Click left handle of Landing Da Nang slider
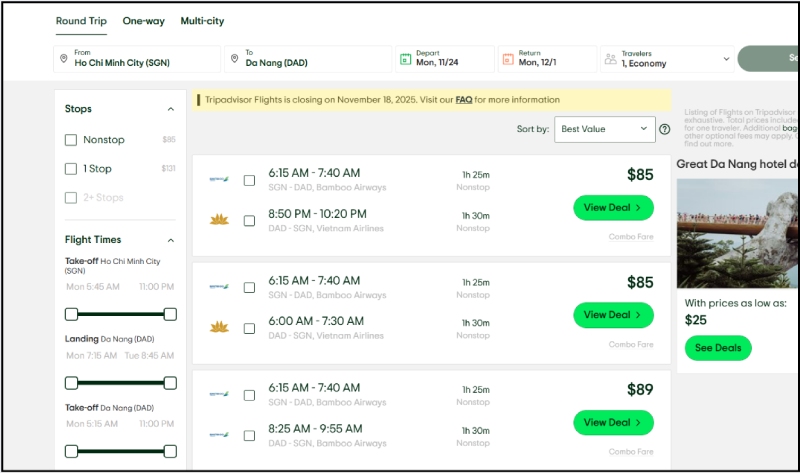This screenshot has width=800, height=473. [71, 383]
